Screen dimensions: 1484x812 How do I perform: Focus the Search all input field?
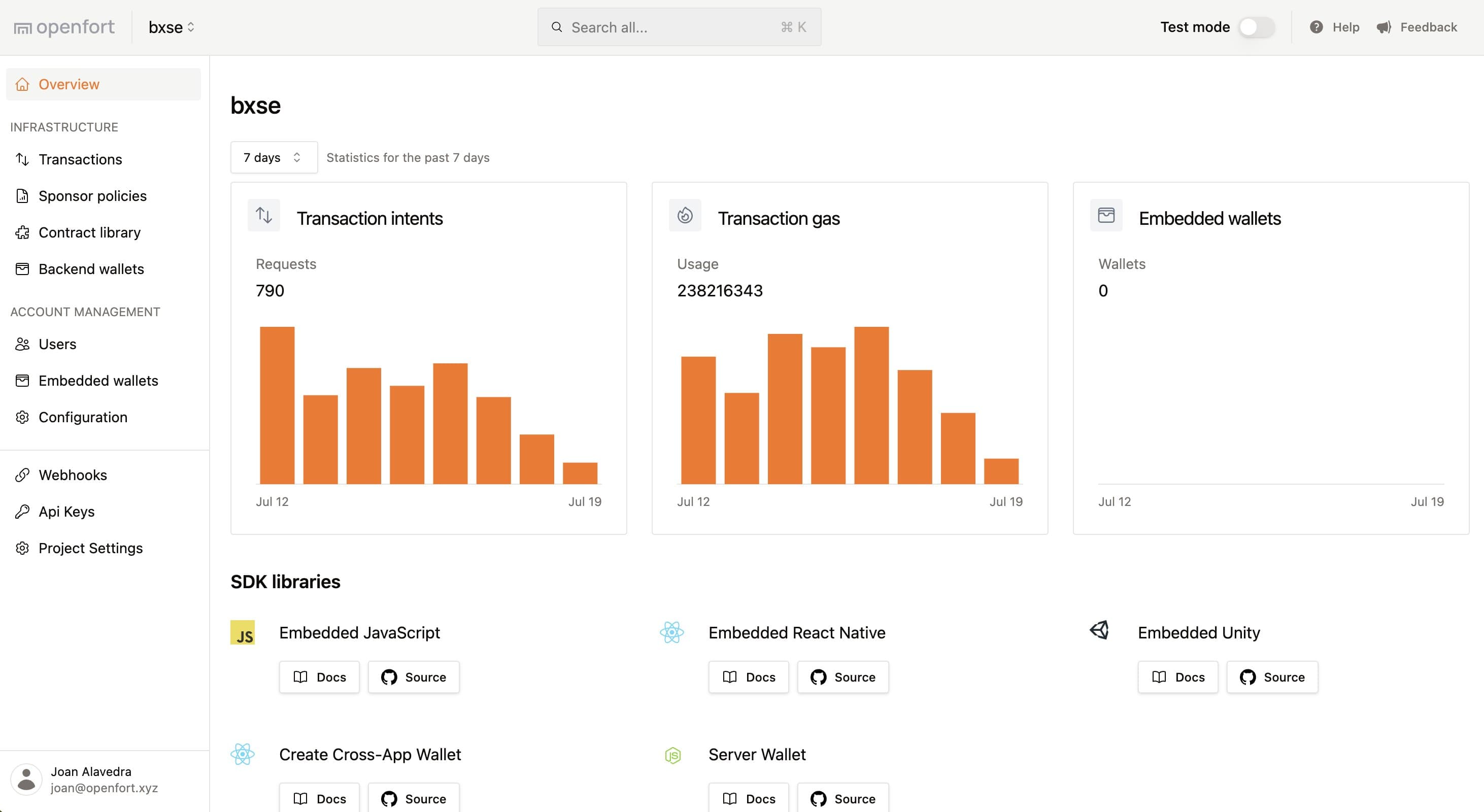coord(679,27)
